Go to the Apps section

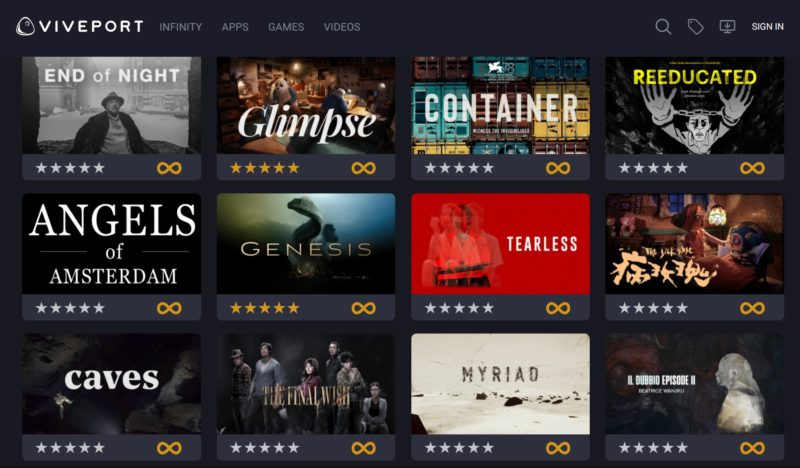coord(235,27)
